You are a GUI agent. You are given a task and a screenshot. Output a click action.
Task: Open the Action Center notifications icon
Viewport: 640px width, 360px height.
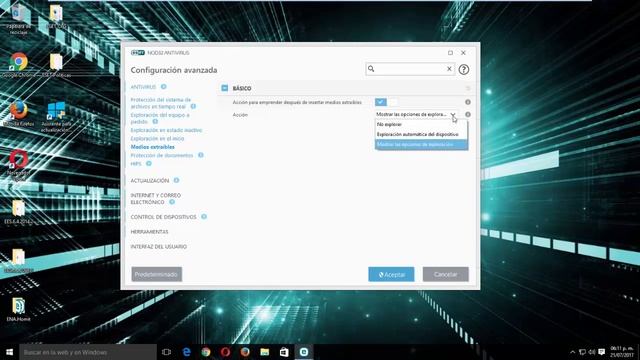pos(602,352)
